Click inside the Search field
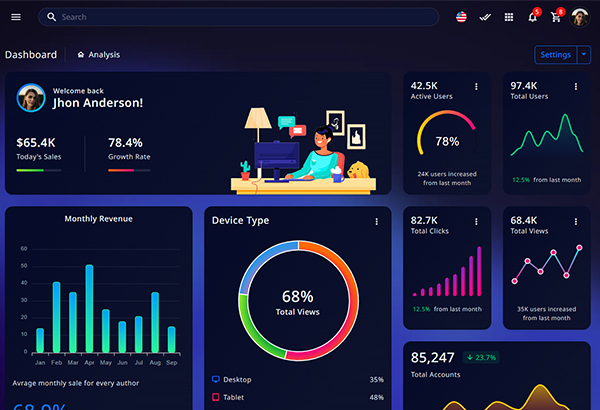The image size is (600, 410). (240, 17)
